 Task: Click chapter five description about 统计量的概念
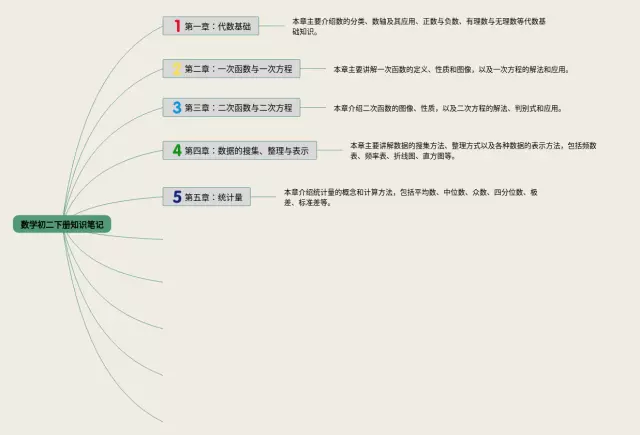pyautogui.click(x=411, y=197)
